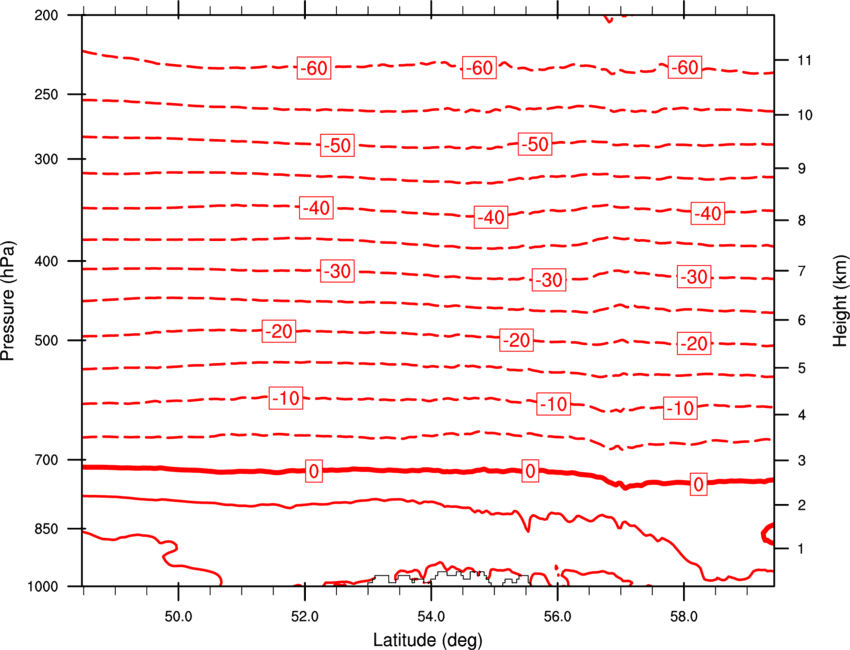Select the 400 pressure tick label
The width and height of the screenshot is (850, 650).
click(46, 261)
